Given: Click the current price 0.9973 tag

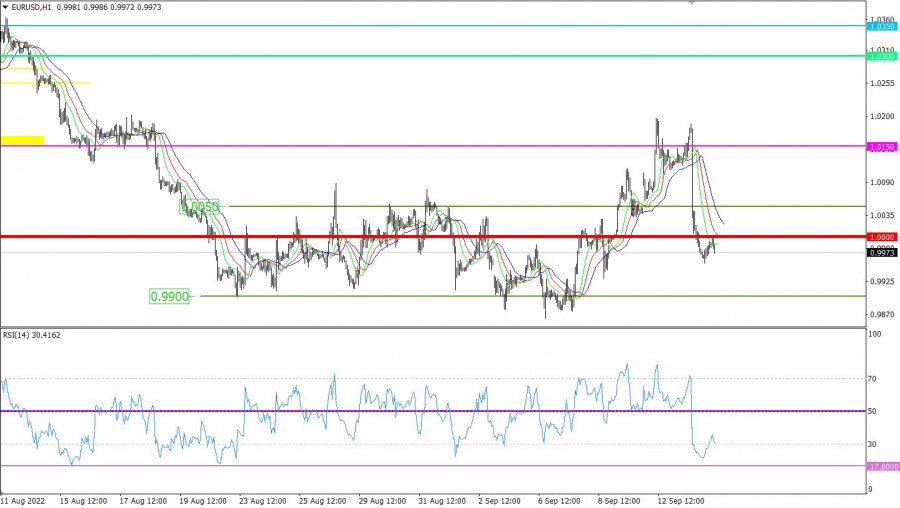Looking at the screenshot, I should click(881, 253).
